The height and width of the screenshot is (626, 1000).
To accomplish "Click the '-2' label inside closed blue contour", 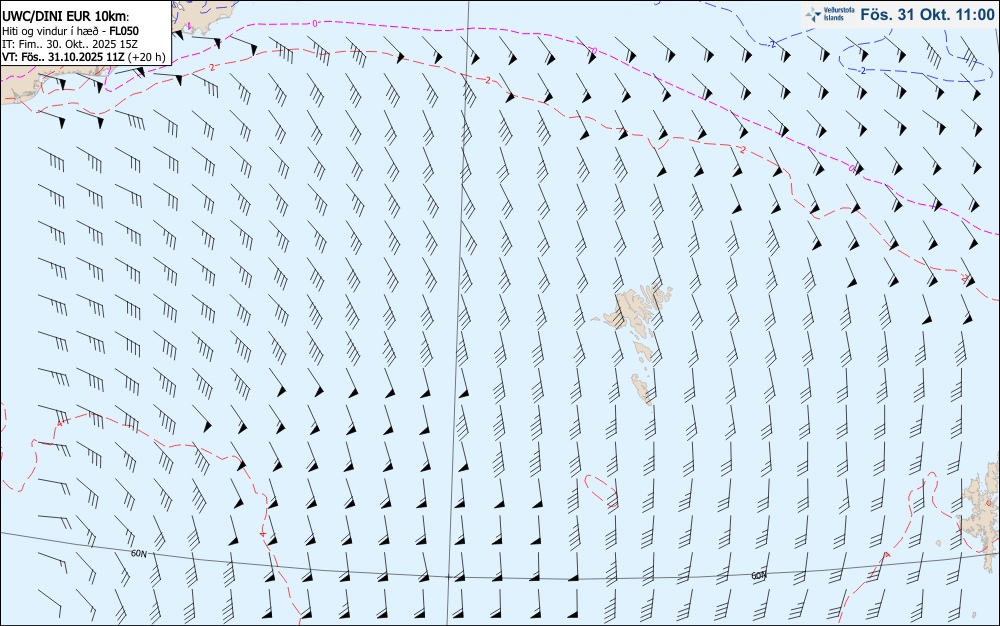I will click(x=861, y=70).
